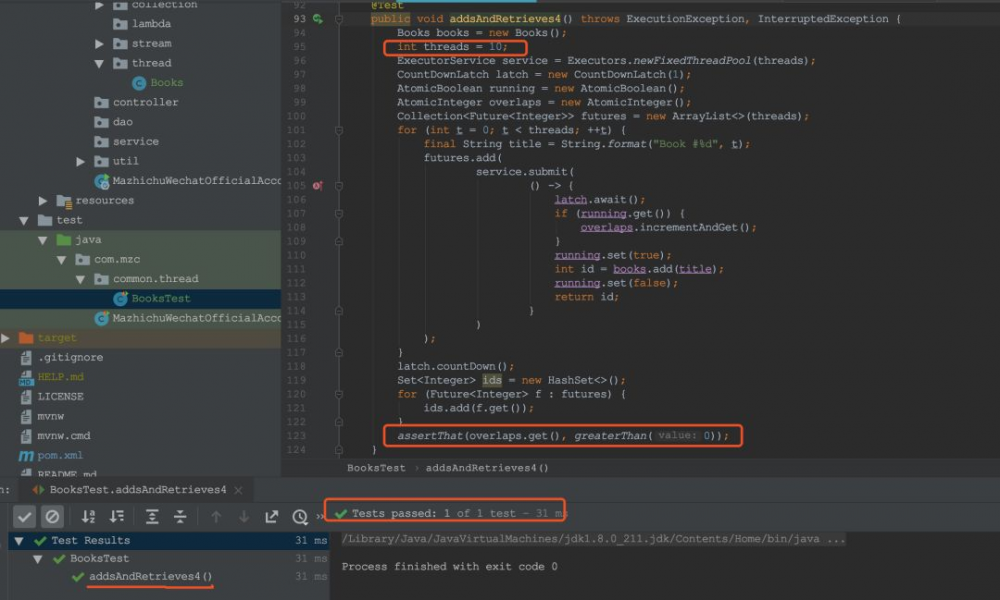Click the export test results icon
The image size is (1000, 600).
click(x=272, y=516)
